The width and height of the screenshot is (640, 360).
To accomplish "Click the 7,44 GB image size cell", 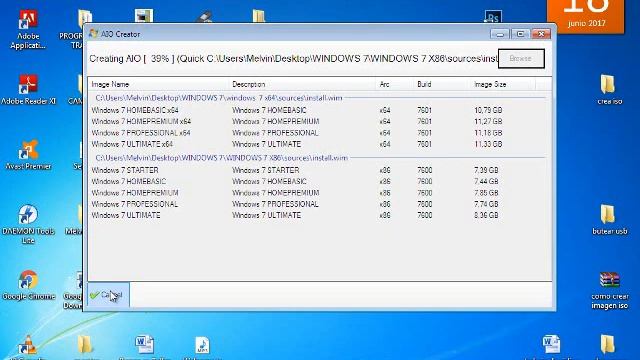I will tap(486, 182).
